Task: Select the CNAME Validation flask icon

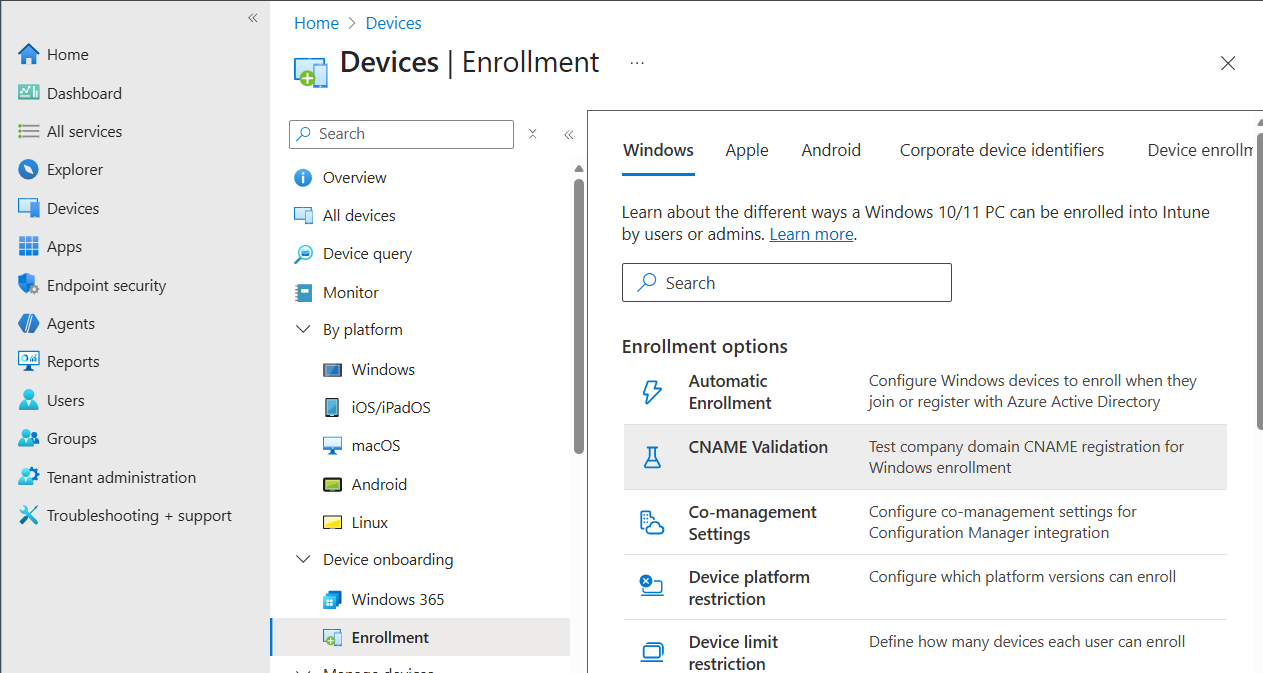Action: [x=652, y=457]
